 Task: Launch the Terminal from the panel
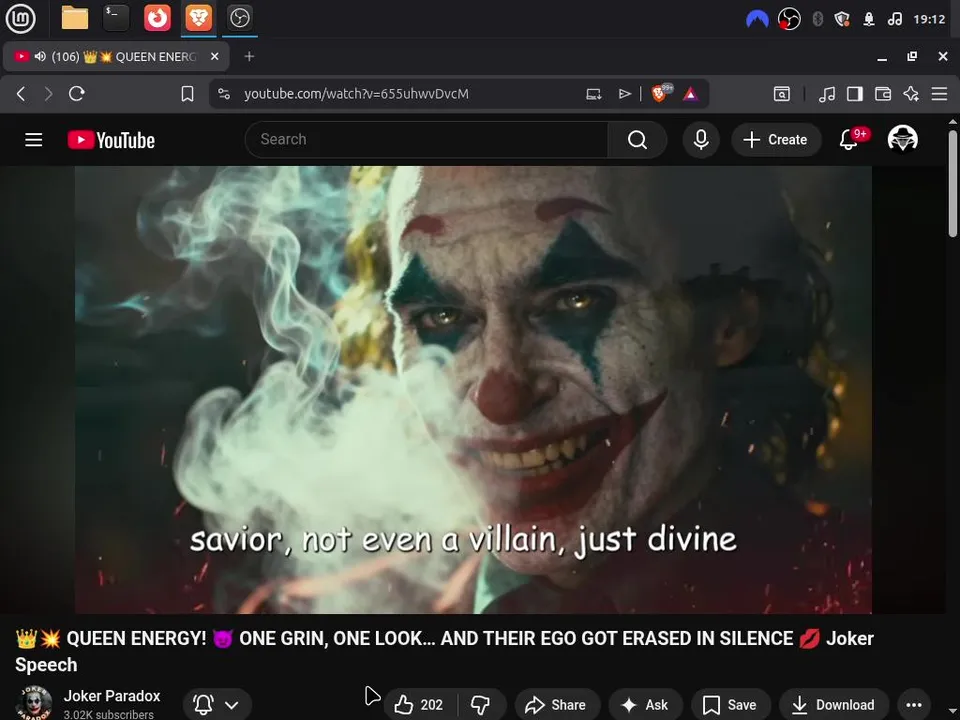(x=116, y=18)
